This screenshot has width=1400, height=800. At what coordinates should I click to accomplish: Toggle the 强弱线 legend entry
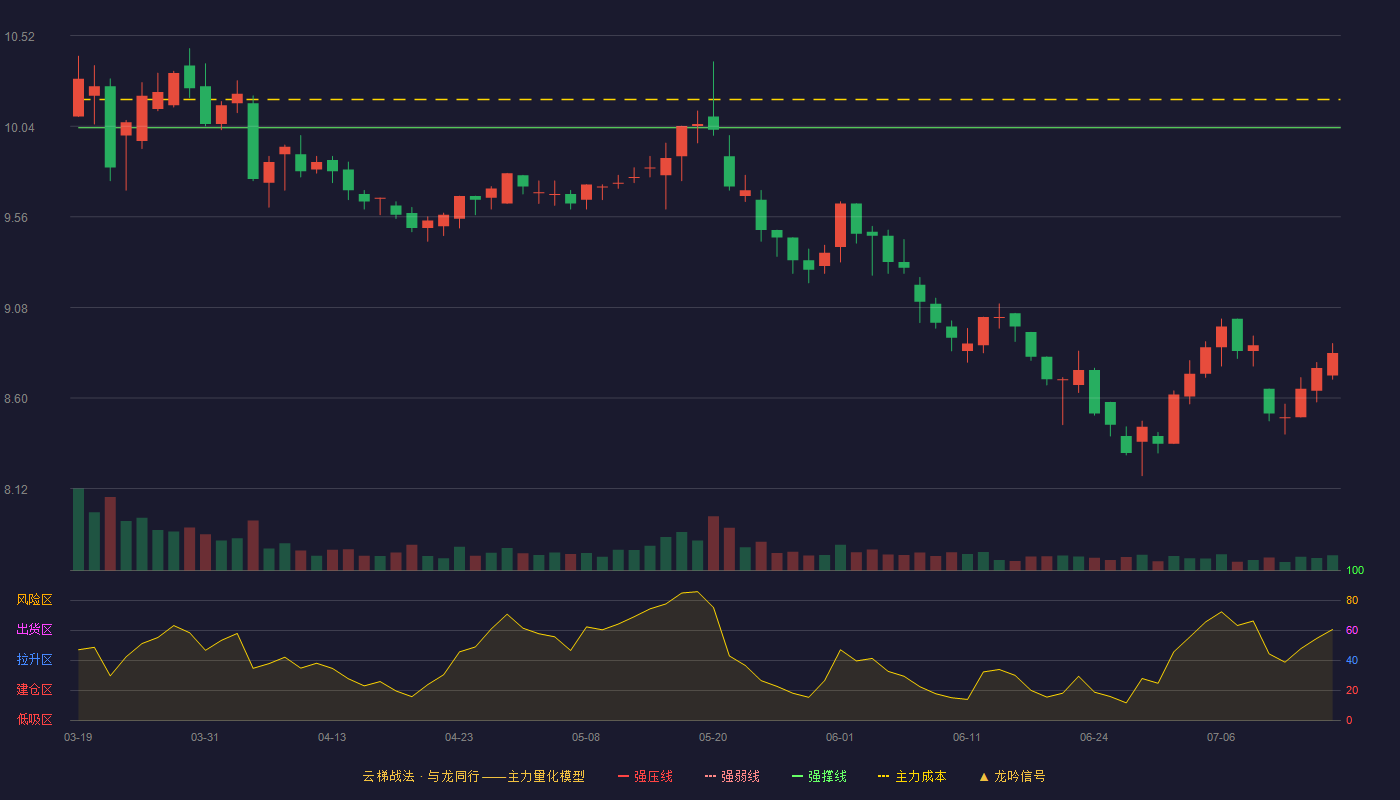click(732, 776)
